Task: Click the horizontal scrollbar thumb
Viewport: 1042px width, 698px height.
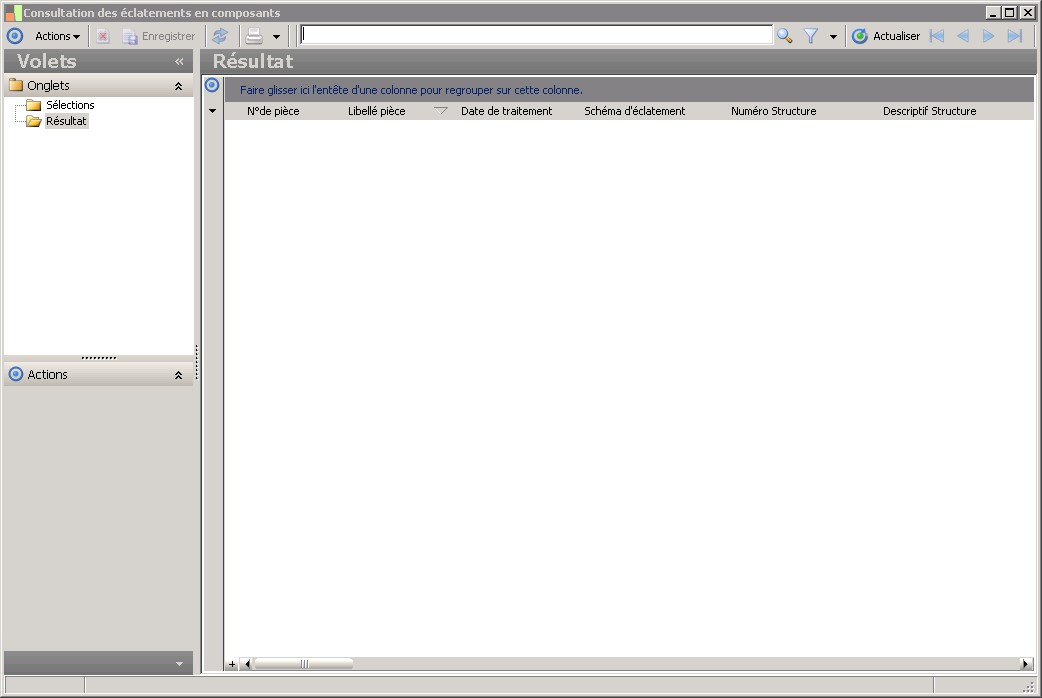Action: pyautogui.click(x=304, y=664)
